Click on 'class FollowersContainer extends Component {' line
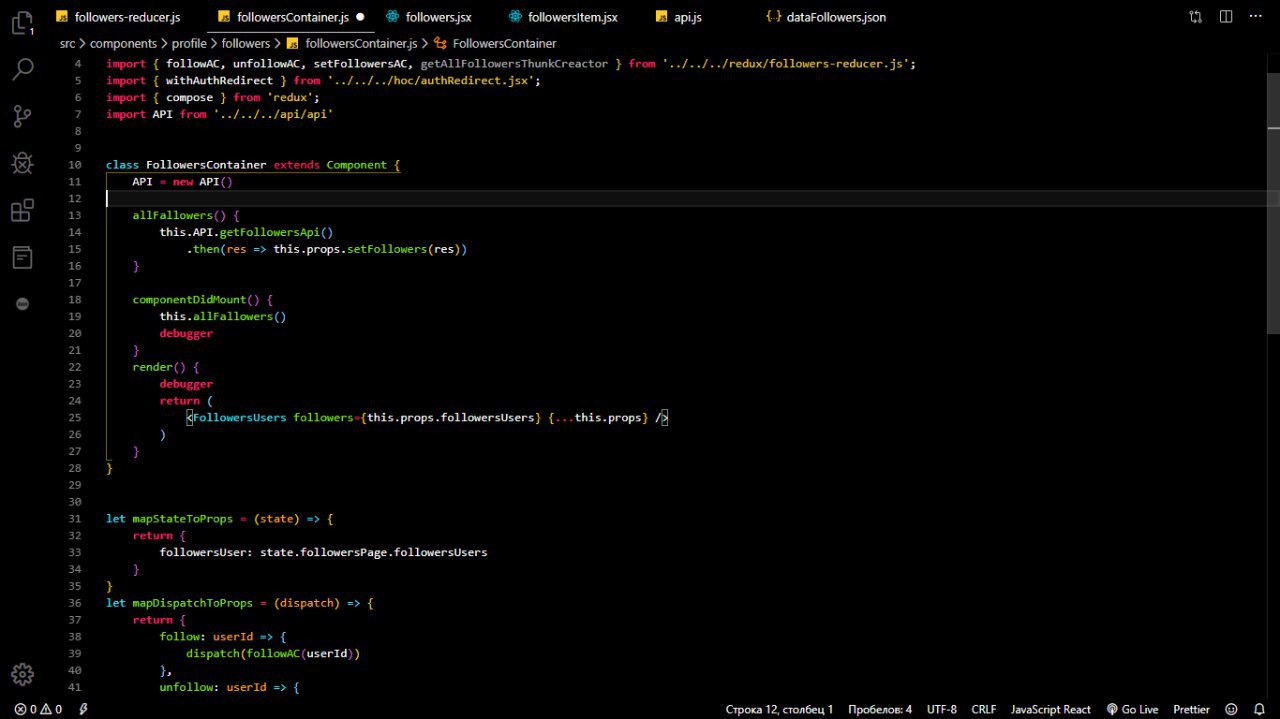 point(253,165)
